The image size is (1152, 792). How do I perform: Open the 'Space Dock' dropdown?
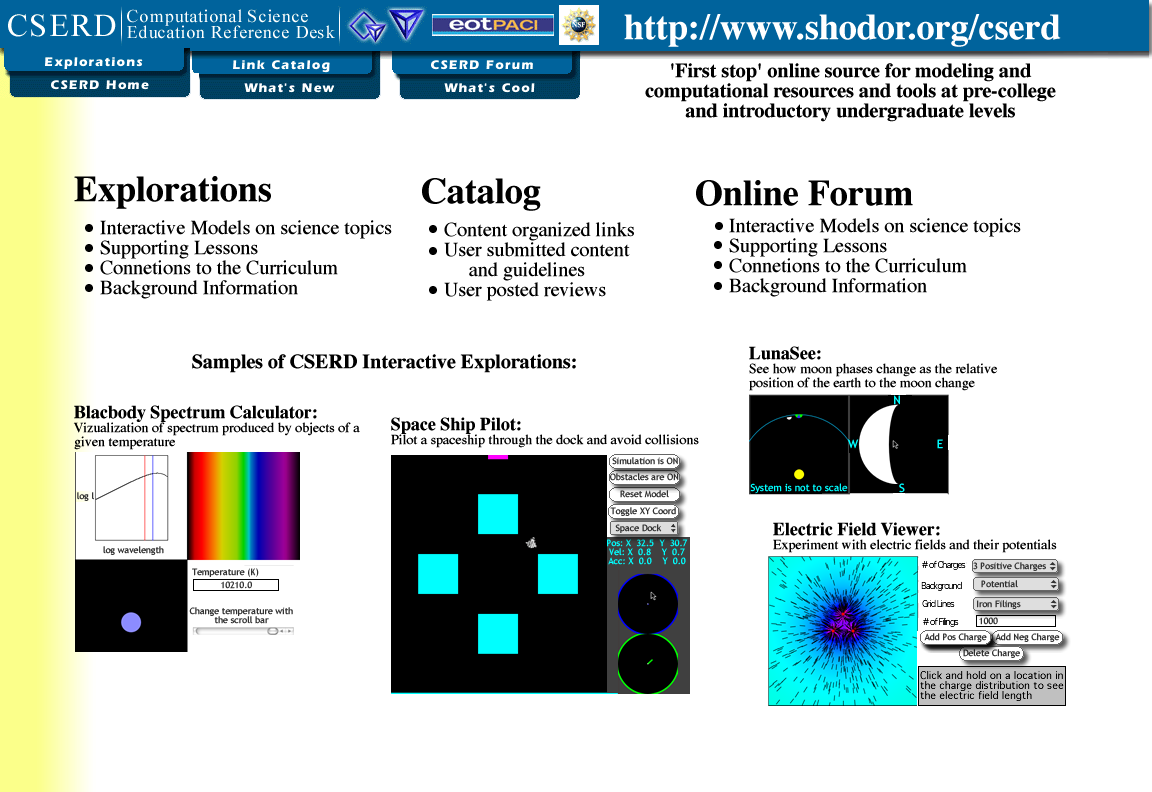[x=644, y=528]
